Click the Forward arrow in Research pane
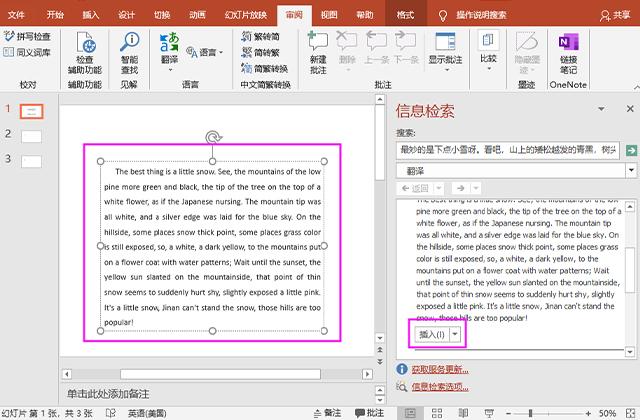 click(x=461, y=188)
